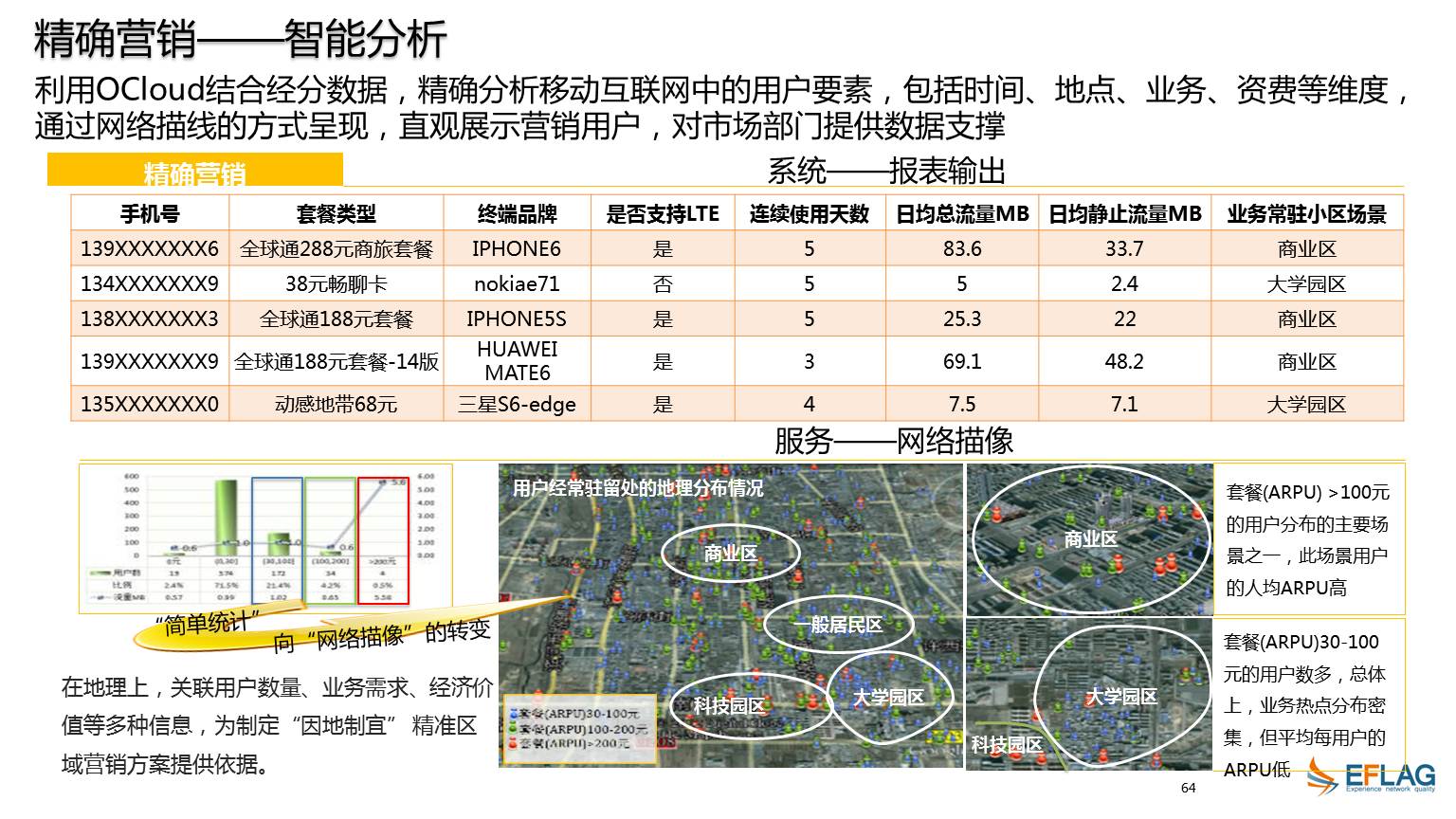Click the nokiae71 terminal brand cell
The width and height of the screenshot is (1456, 819).
coord(518,283)
